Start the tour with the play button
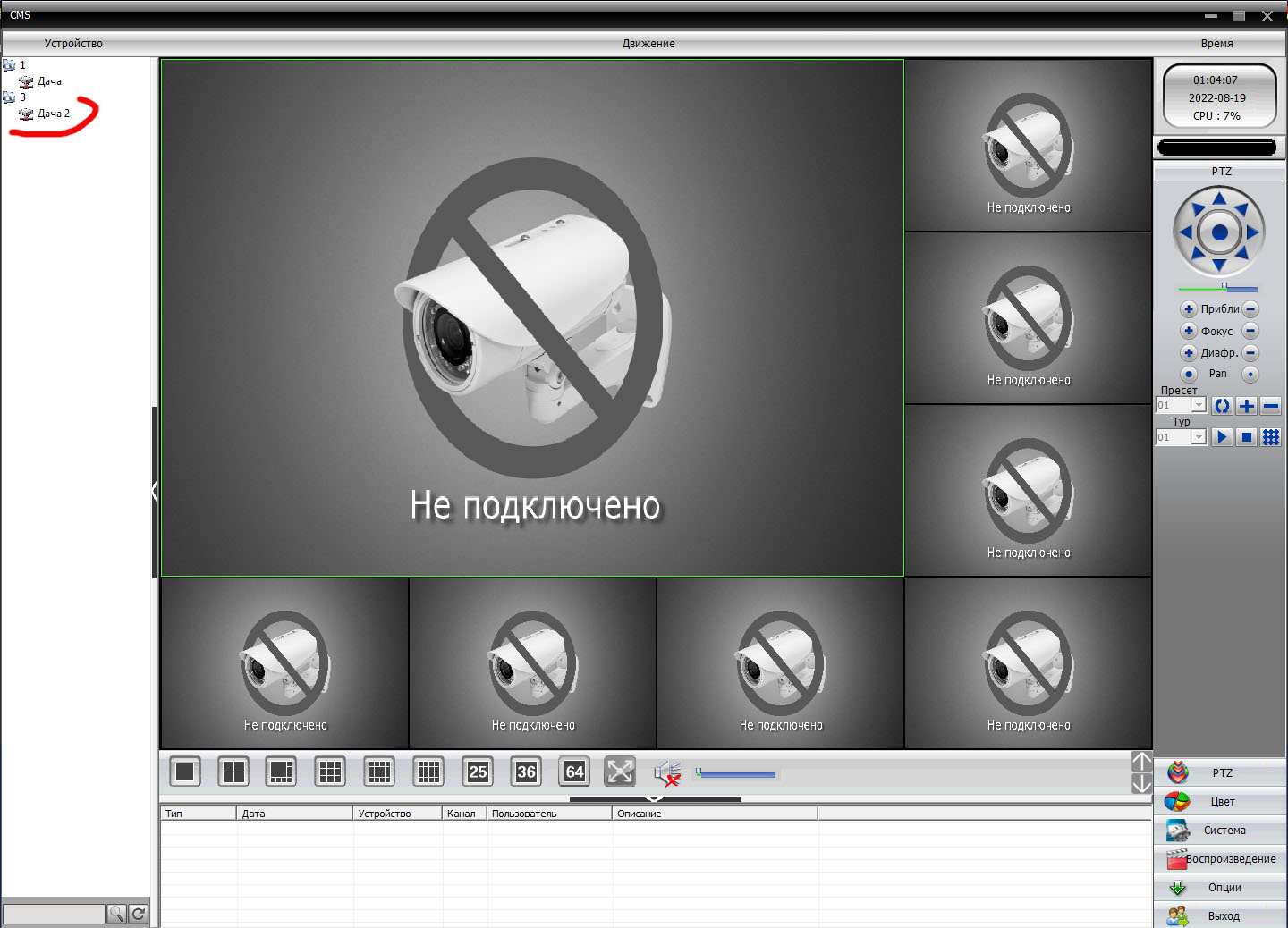Image resolution: width=1288 pixels, height=928 pixels. coord(1222,437)
